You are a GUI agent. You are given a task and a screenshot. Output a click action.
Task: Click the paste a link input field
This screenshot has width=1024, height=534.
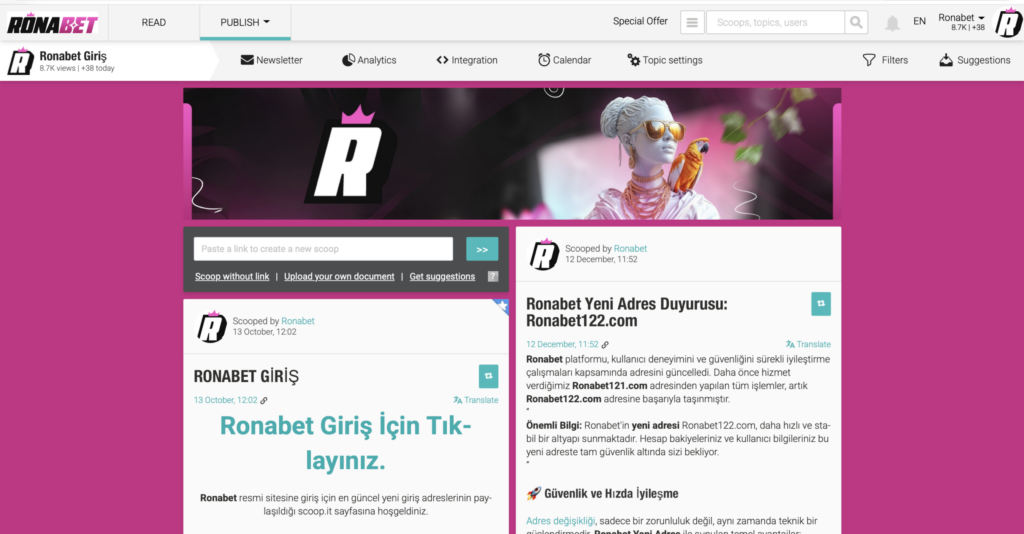pos(323,249)
